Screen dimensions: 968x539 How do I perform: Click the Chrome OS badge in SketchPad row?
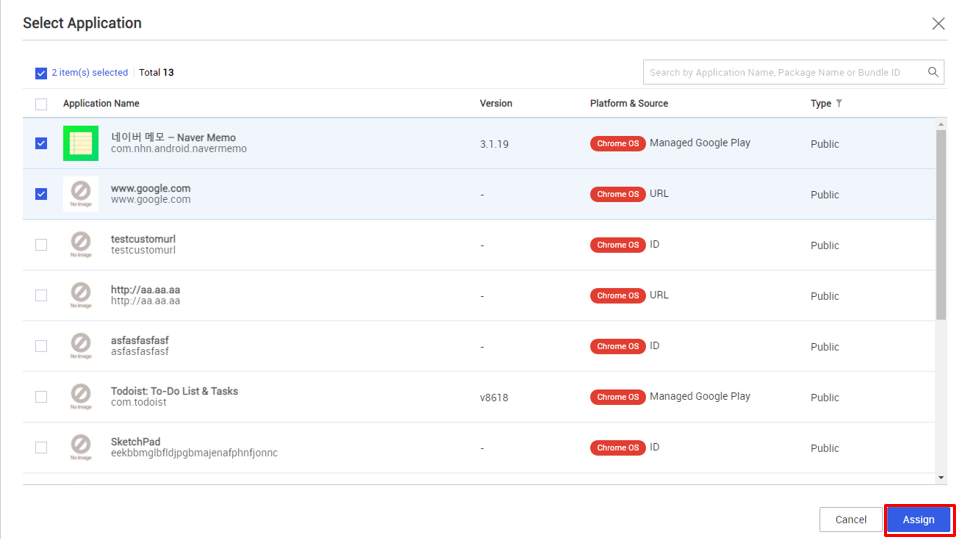coord(617,447)
